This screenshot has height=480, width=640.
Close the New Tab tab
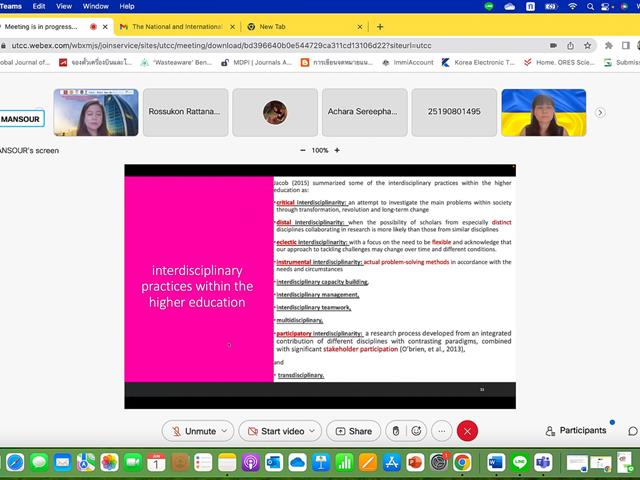pos(360,27)
